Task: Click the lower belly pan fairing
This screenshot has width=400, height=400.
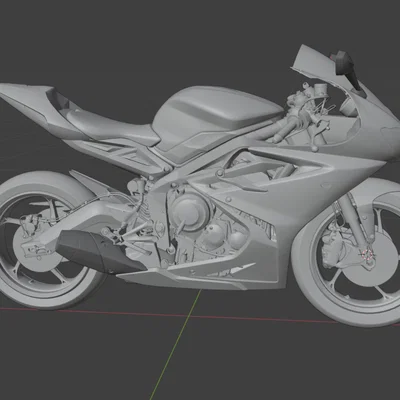Action: pyautogui.click(x=200, y=275)
